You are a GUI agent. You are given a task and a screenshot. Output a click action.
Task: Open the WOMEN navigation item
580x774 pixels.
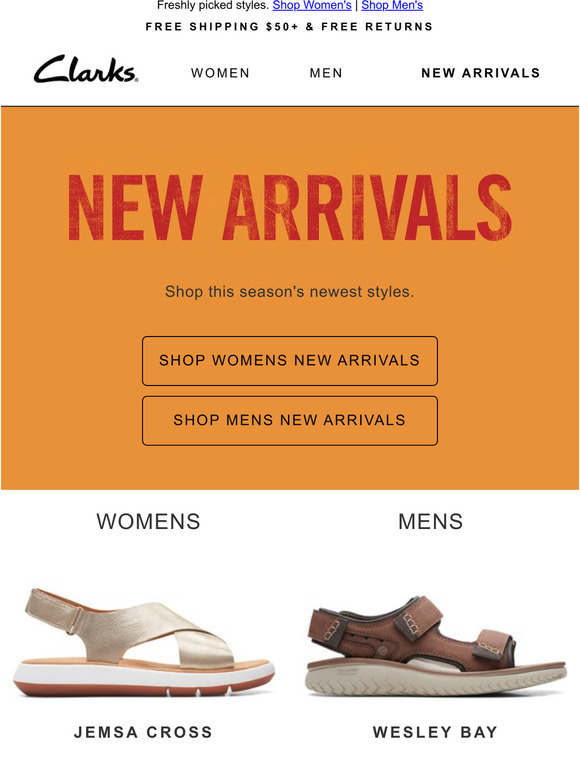pyautogui.click(x=220, y=73)
